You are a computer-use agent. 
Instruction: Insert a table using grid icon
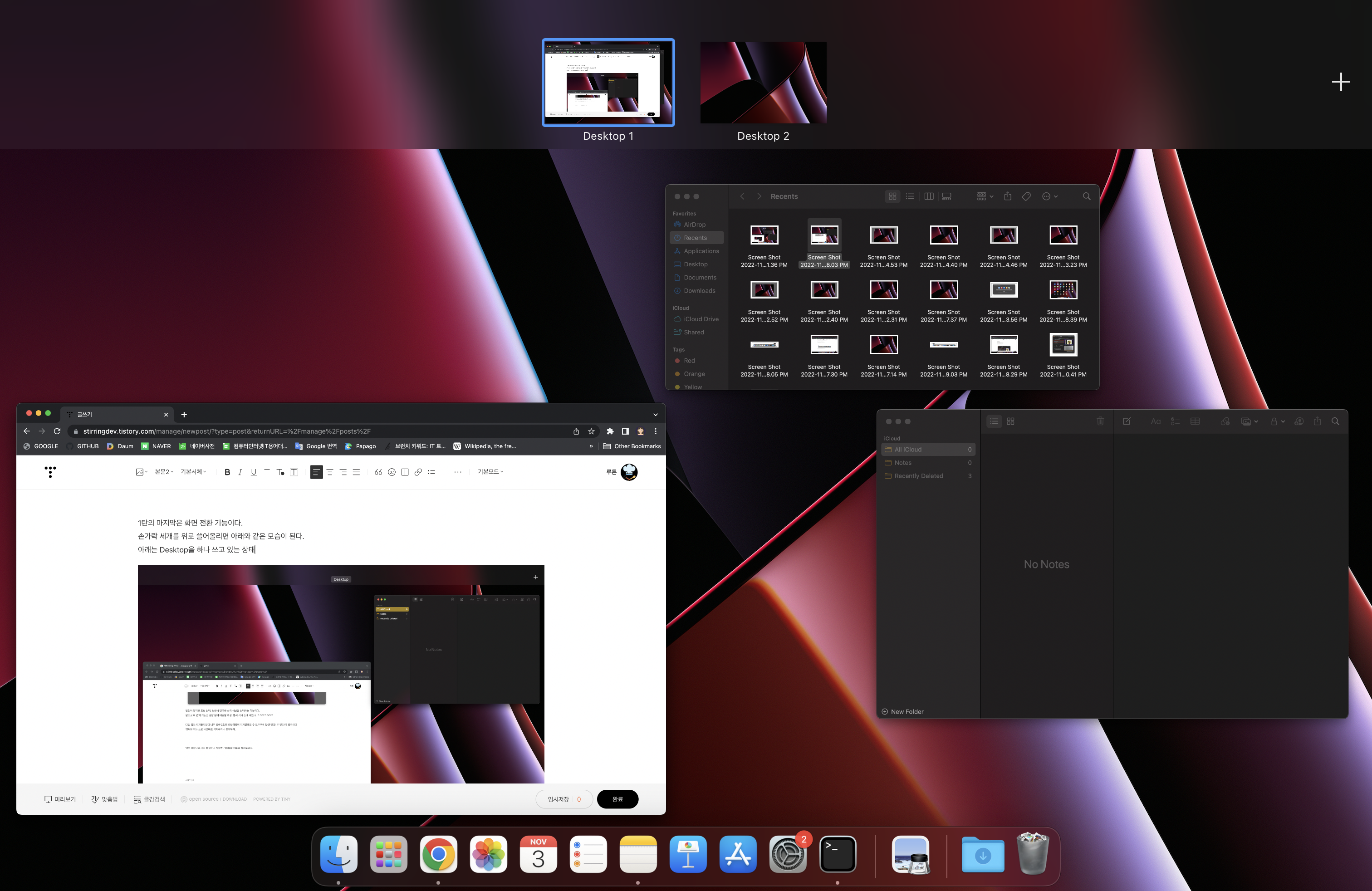point(405,472)
